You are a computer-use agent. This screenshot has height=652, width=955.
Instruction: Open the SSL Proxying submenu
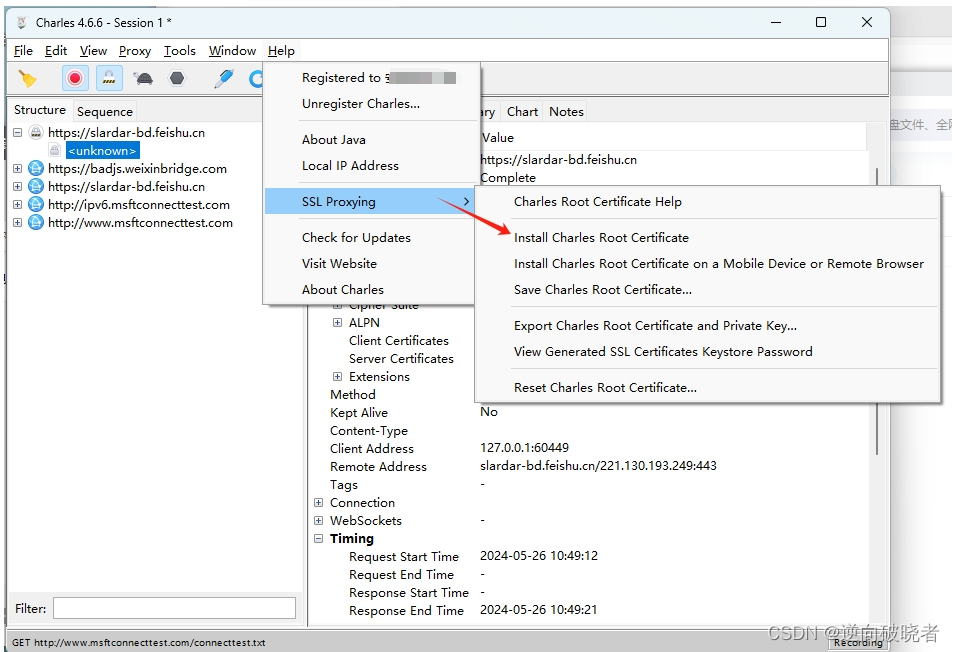click(372, 202)
